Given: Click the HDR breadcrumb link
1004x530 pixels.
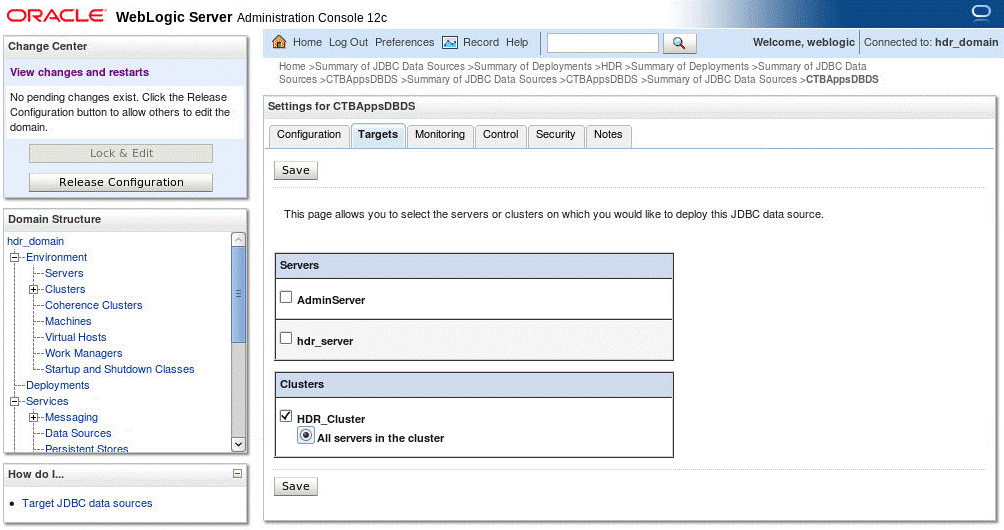Looking at the screenshot, I should (x=611, y=67).
